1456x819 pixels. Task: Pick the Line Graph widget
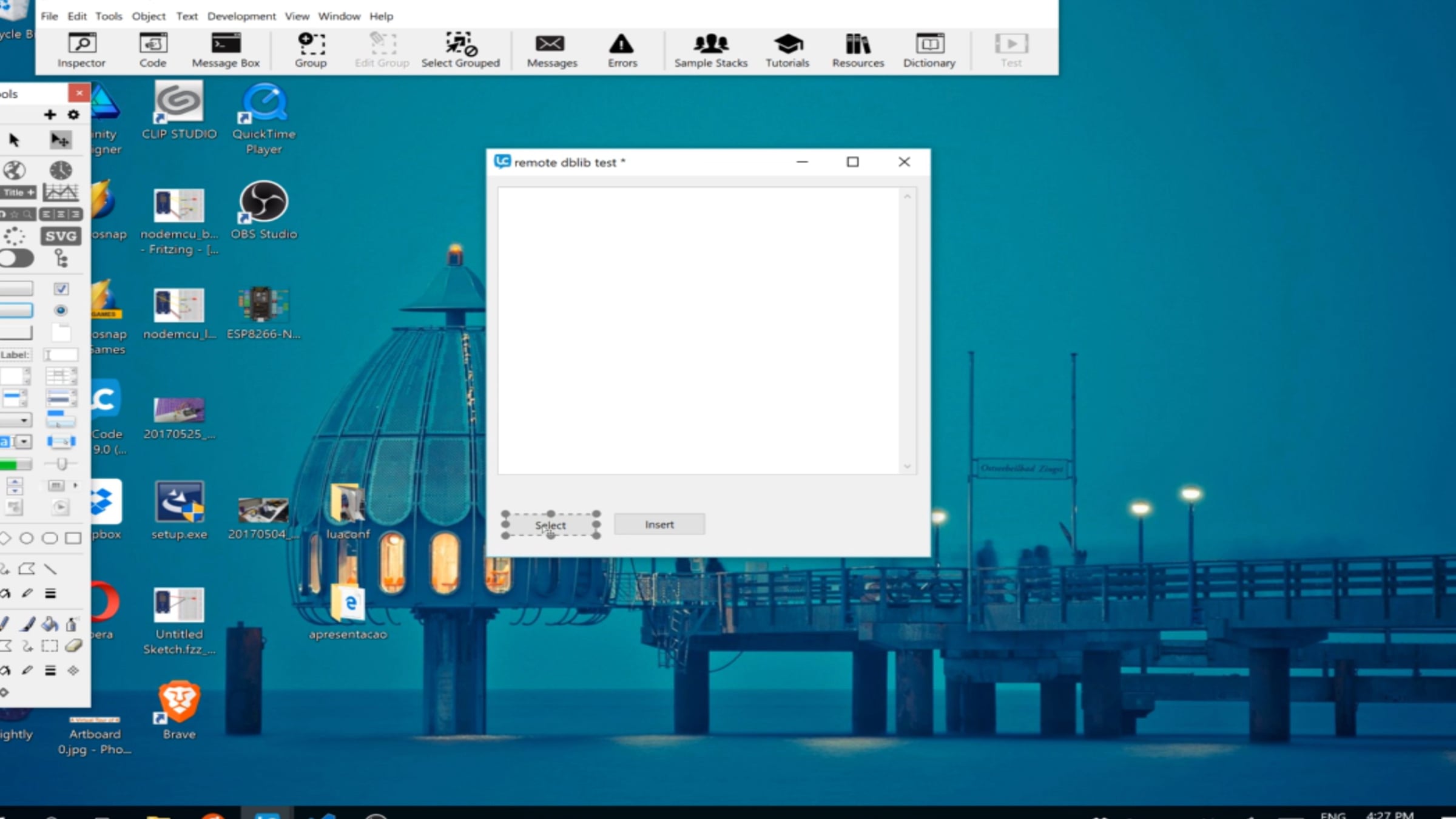click(61, 192)
